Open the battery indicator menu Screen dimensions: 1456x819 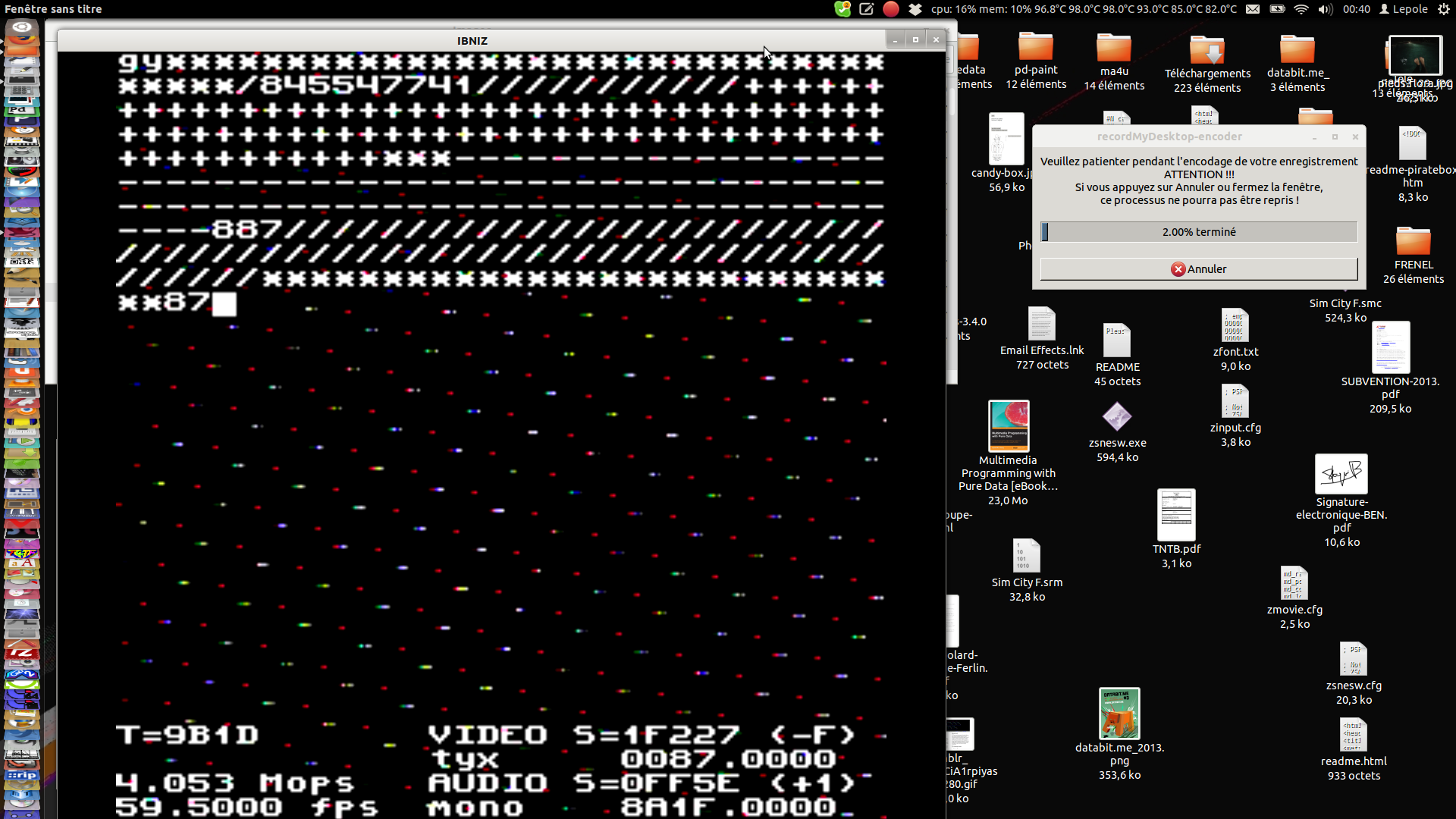tap(1277, 9)
